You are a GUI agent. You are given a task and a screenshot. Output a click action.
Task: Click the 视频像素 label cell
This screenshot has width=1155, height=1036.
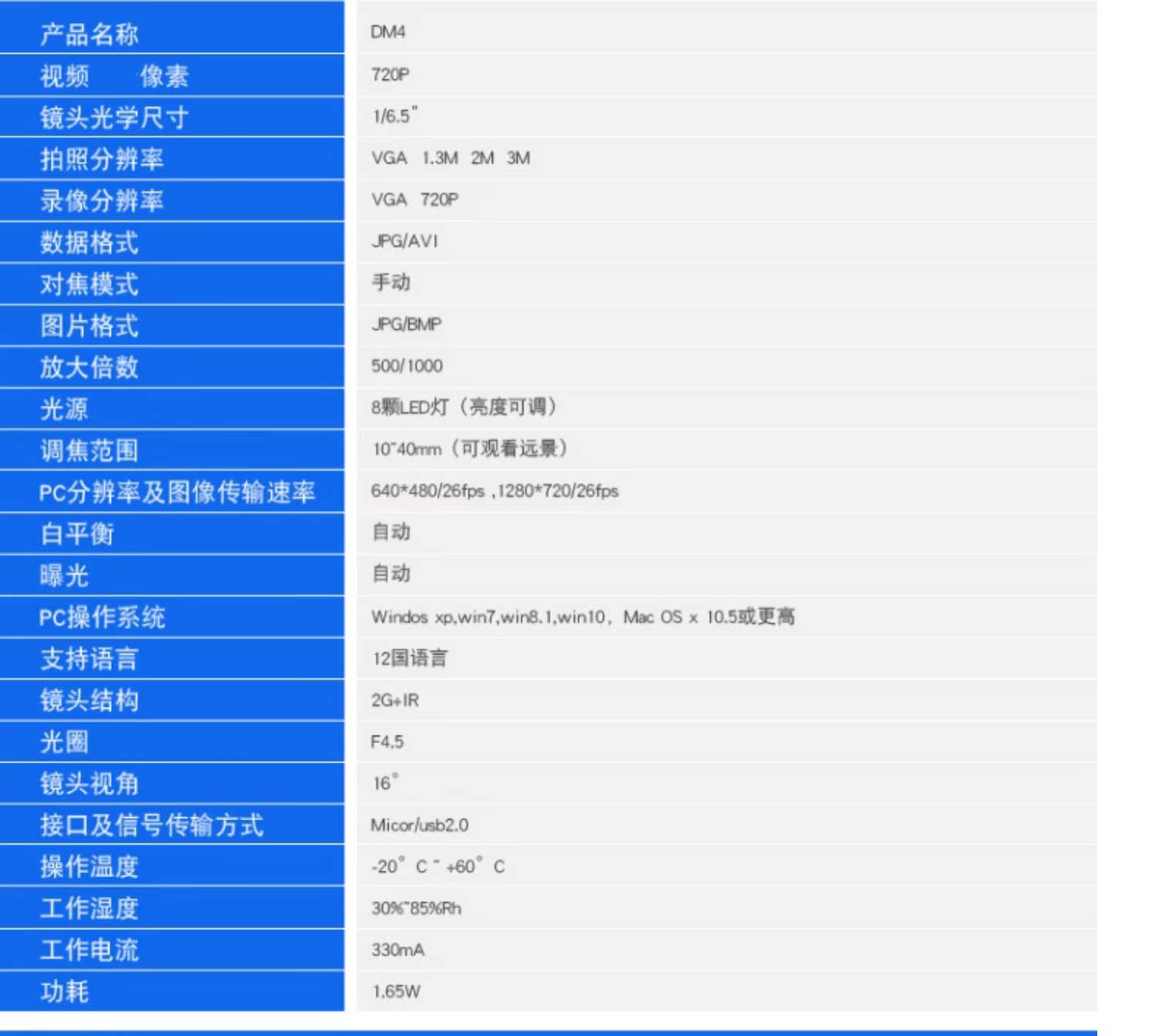pyautogui.click(x=172, y=75)
